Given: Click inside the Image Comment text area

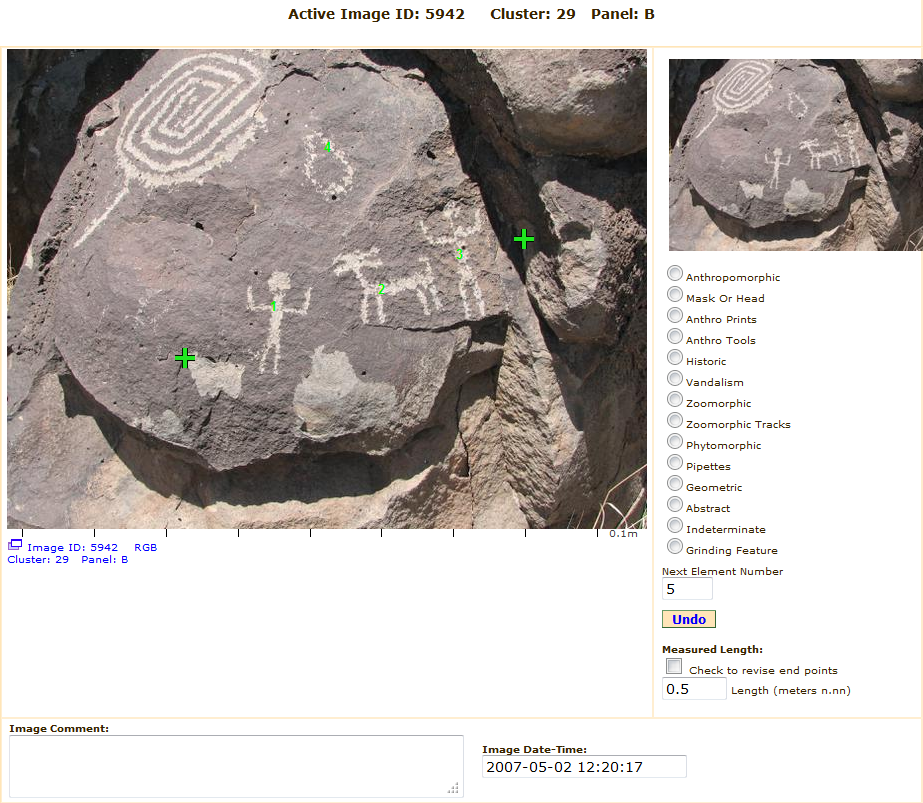Looking at the screenshot, I should (x=236, y=766).
